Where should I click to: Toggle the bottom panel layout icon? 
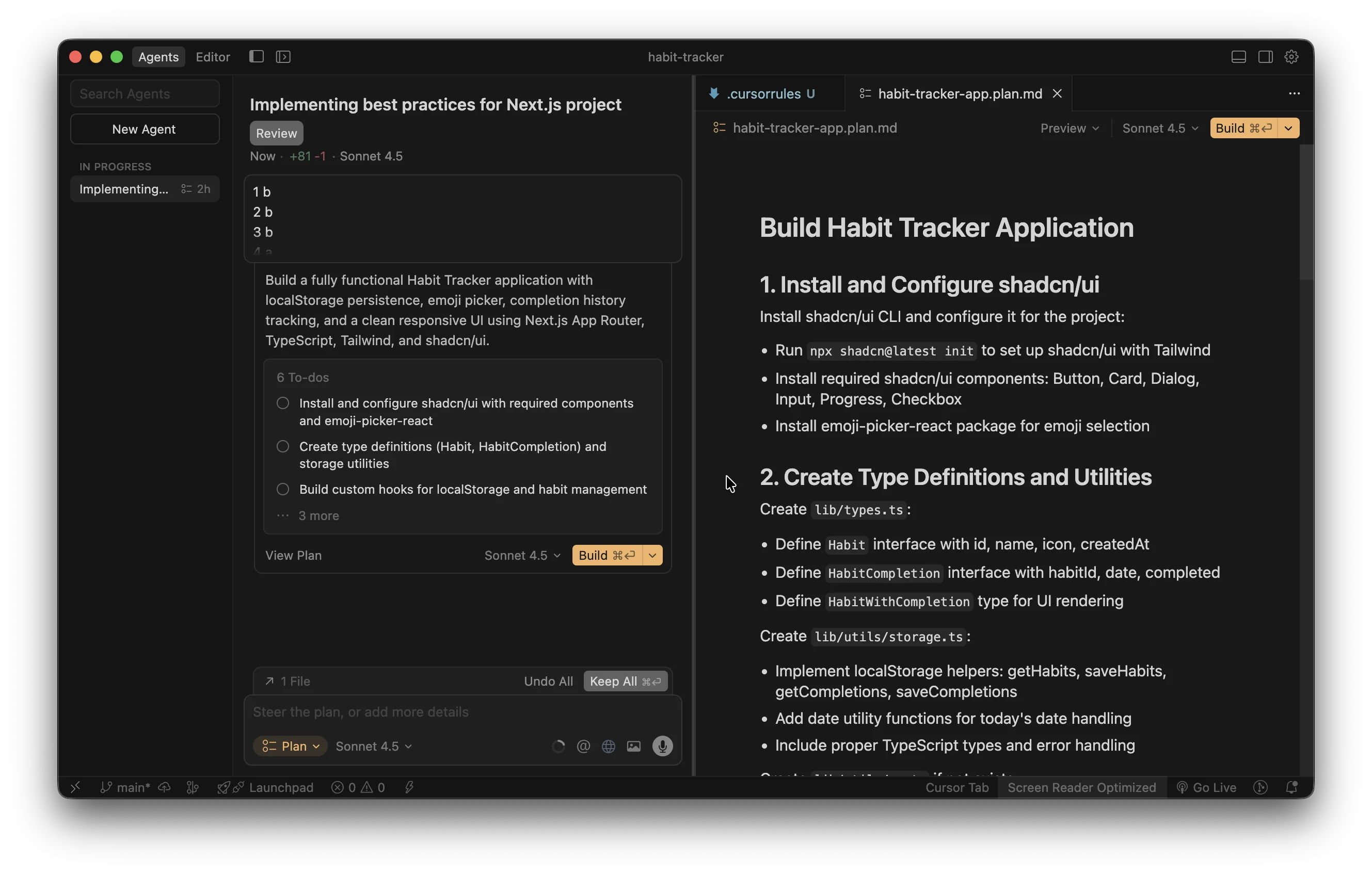(1238, 56)
